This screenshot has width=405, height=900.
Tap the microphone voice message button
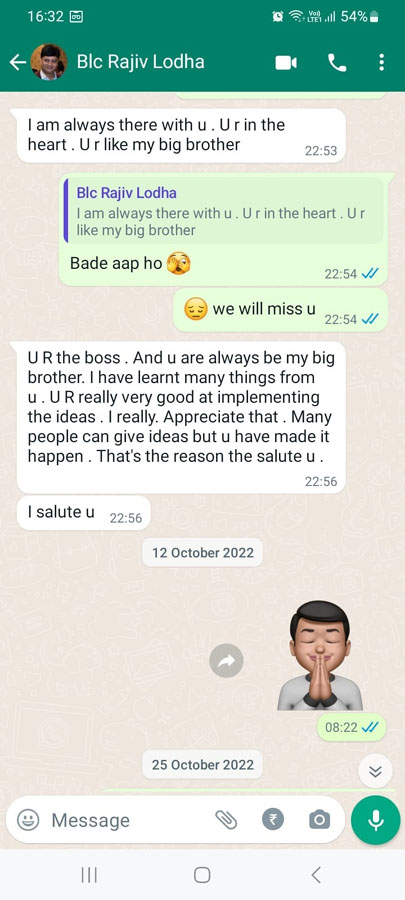point(376,820)
